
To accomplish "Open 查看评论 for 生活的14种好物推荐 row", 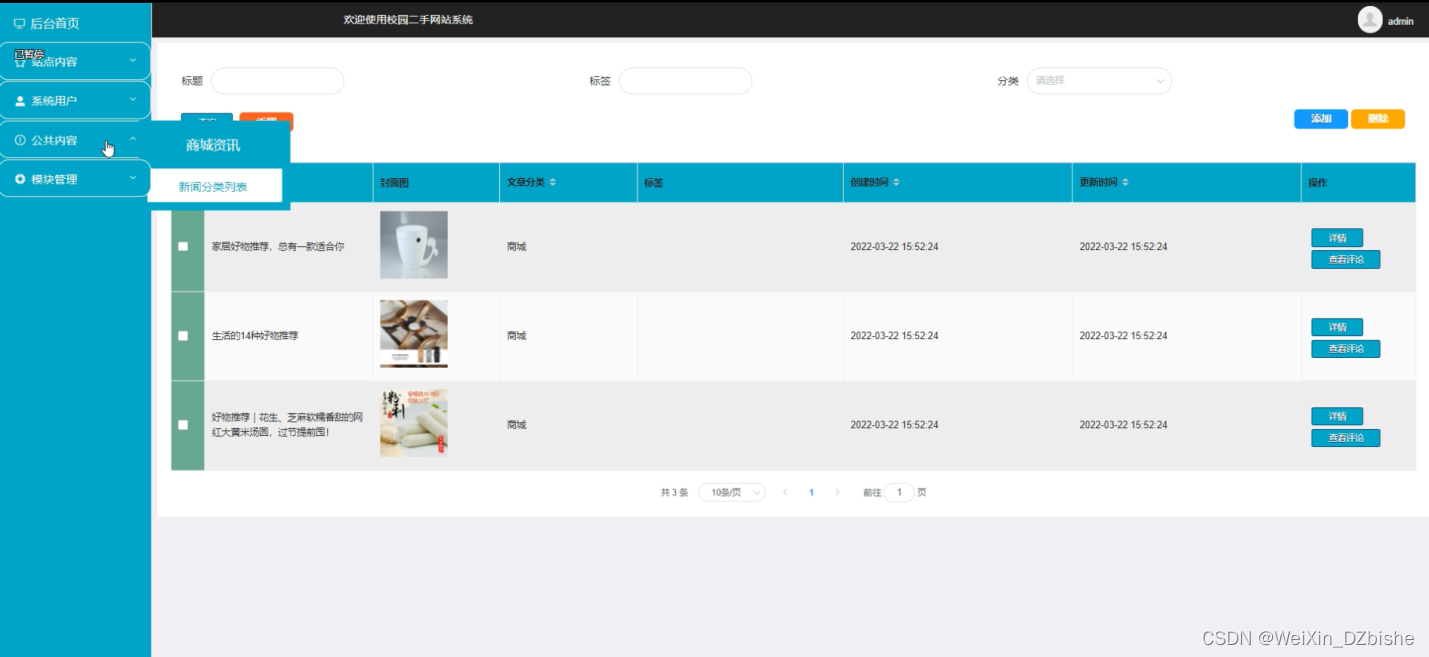I will pyautogui.click(x=1345, y=349).
